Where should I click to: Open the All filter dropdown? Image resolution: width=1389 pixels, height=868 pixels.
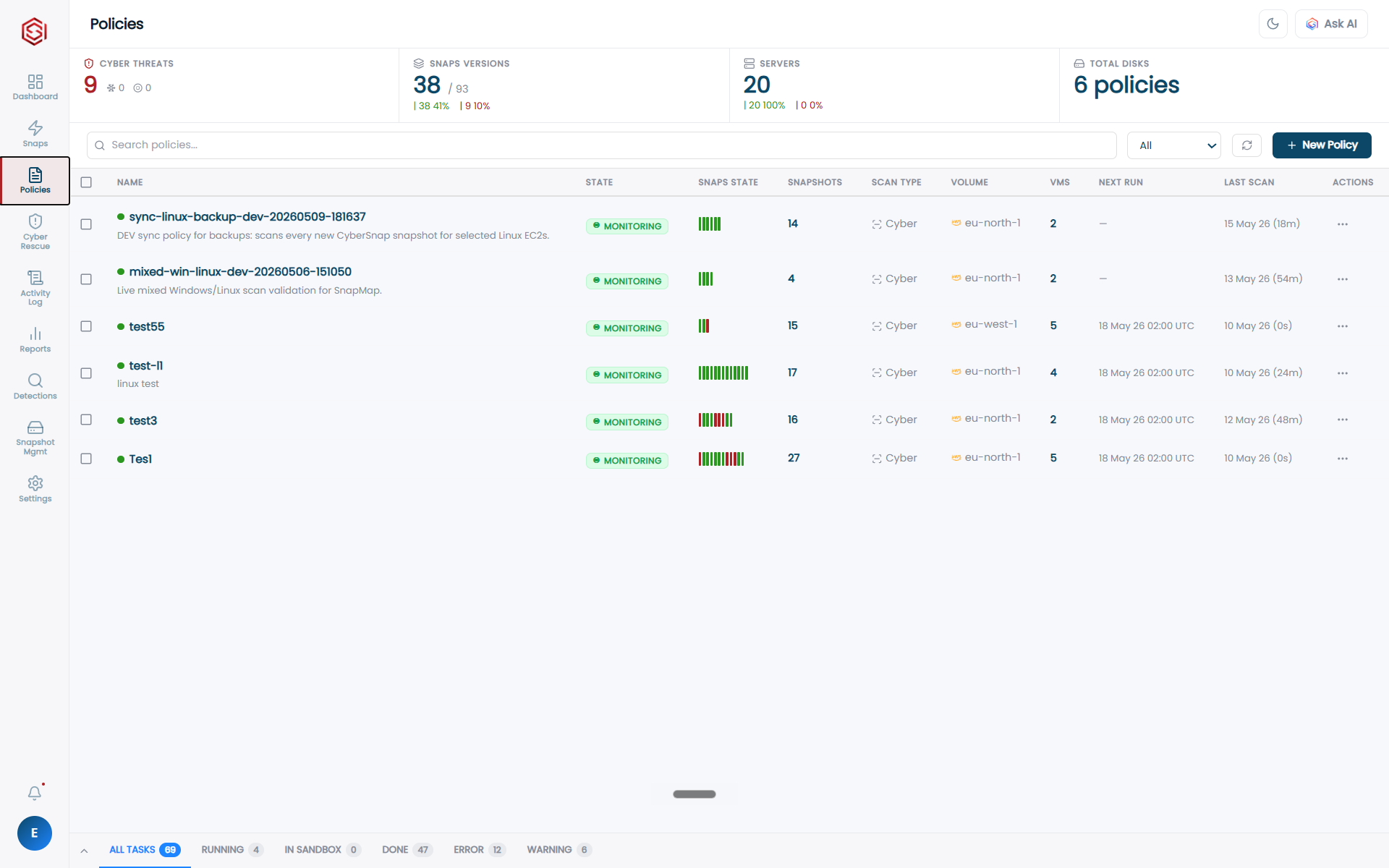1173,145
